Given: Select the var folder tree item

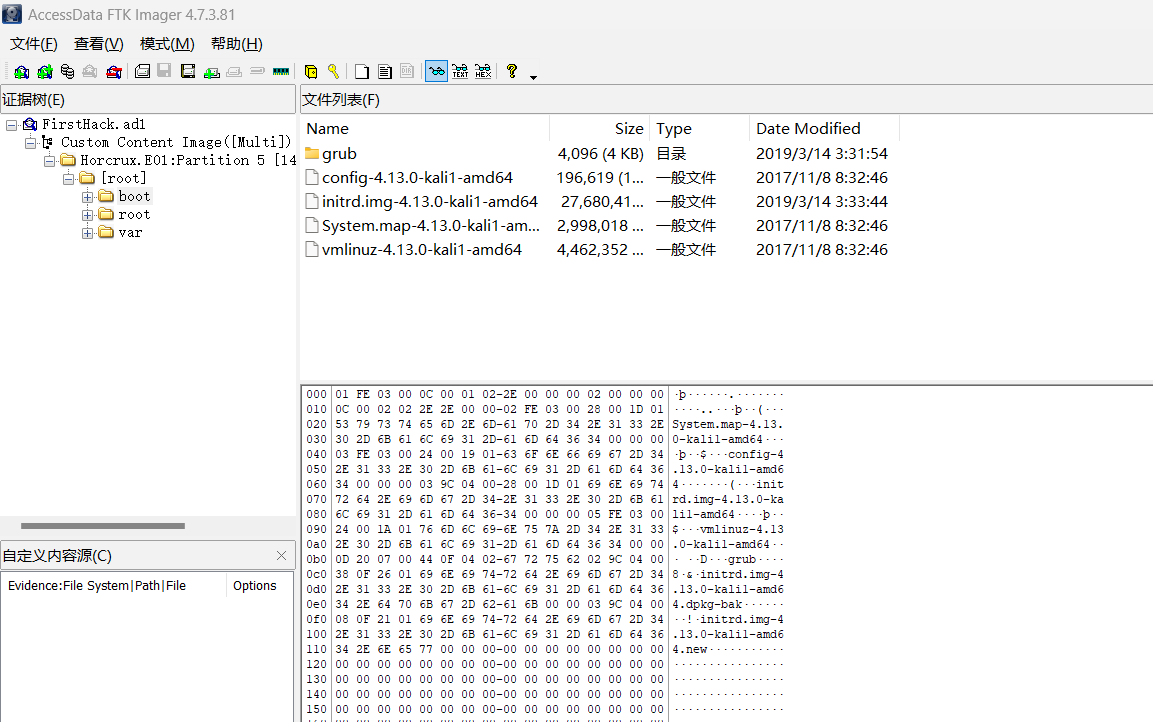Looking at the screenshot, I should click(130, 232).
